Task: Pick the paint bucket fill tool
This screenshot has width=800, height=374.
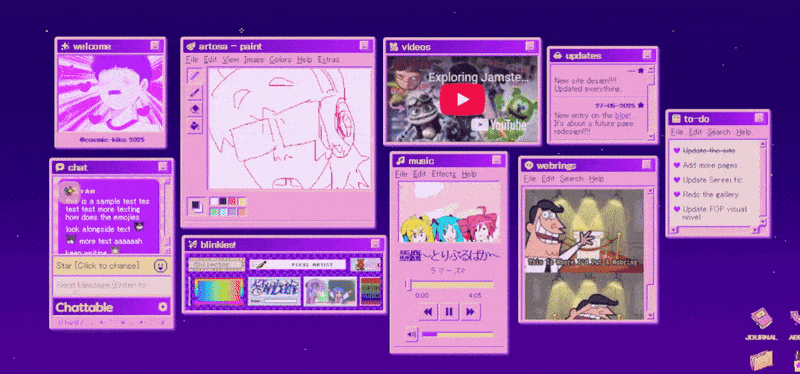Action: tap(195, 125)
